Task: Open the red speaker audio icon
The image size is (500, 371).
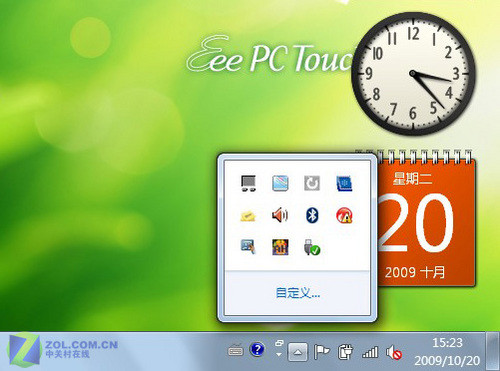Action: pyautogui.click(x=280, y=215)
